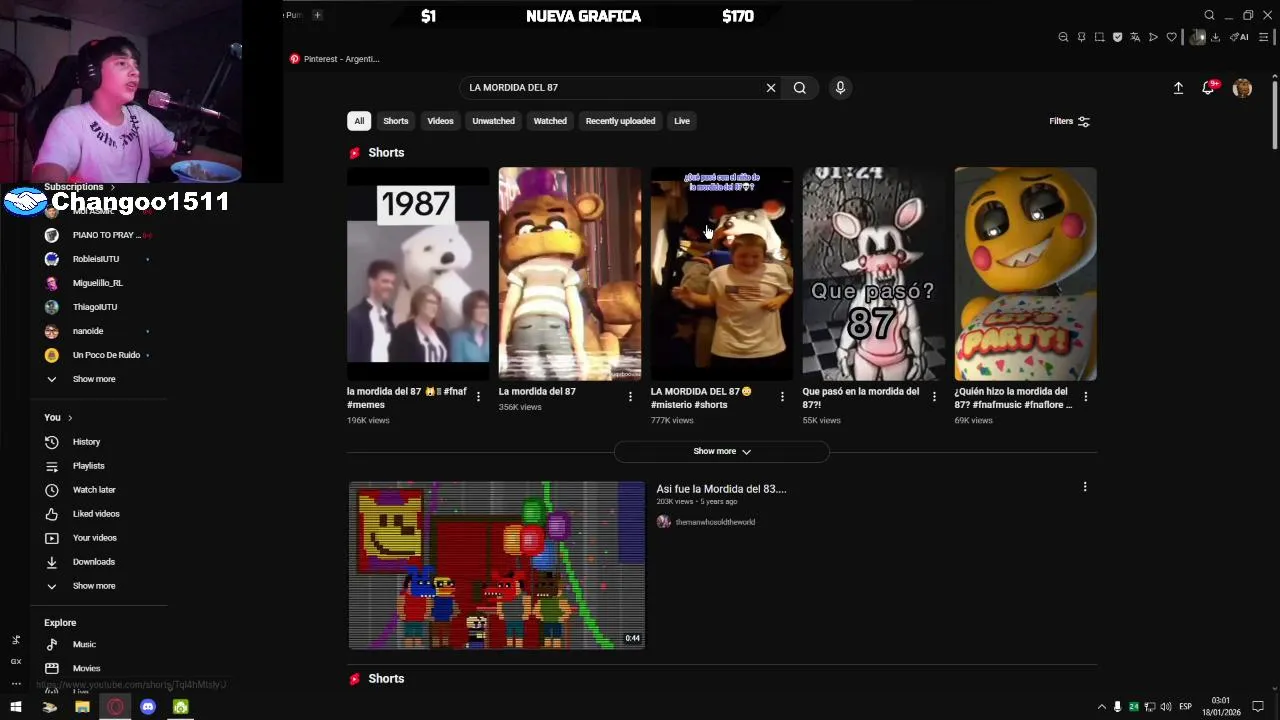The height and width of the screenshot is (720, 1280).
Task: Open the 1987 polar bear short thumbnail
Action: pos(418,274)
